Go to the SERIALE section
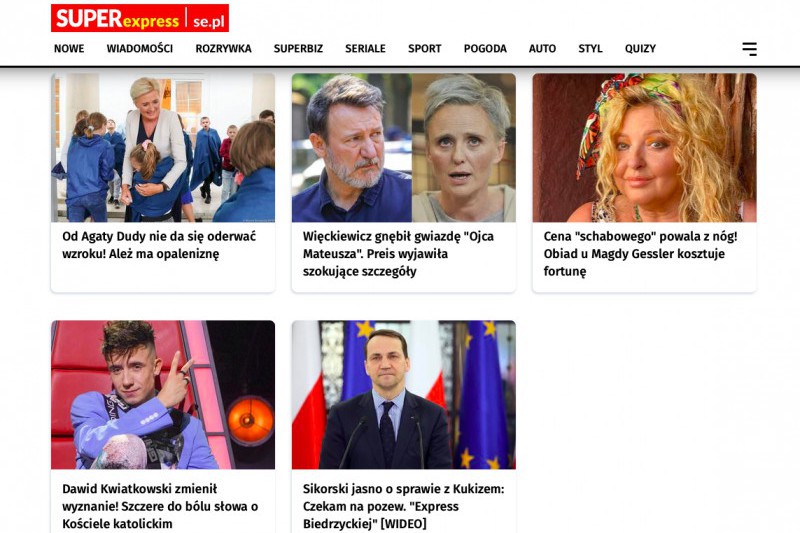This screenshot has width=800, height=533. [365, 48]
